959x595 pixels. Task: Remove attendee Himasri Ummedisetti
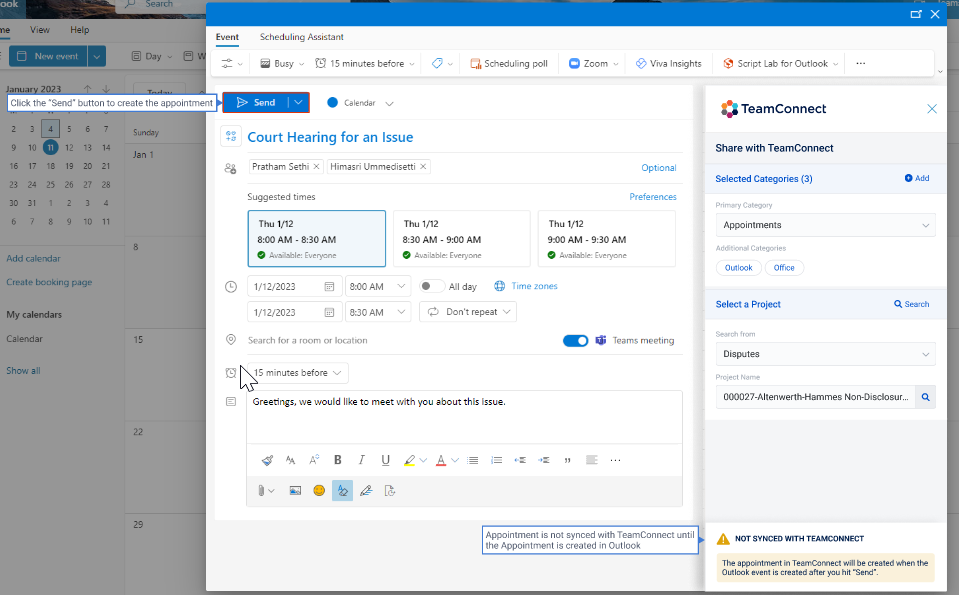click(x=423, y=166)
